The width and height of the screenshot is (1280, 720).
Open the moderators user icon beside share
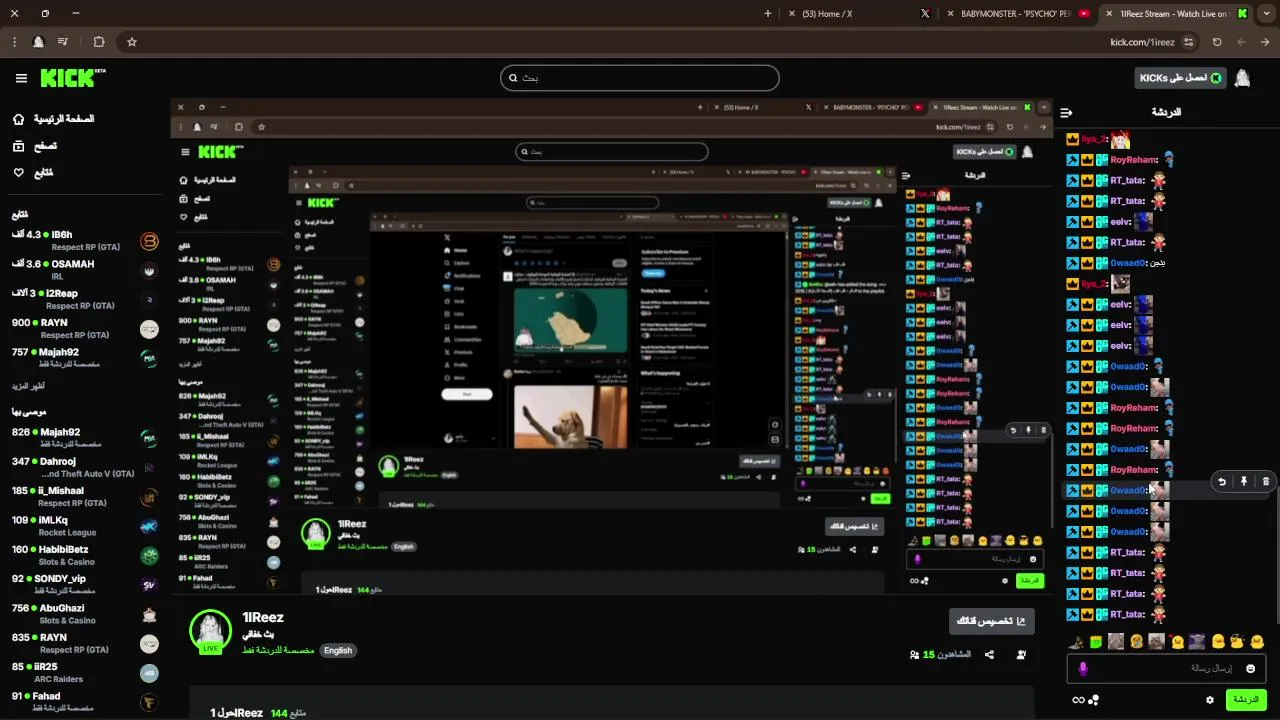1021,655
